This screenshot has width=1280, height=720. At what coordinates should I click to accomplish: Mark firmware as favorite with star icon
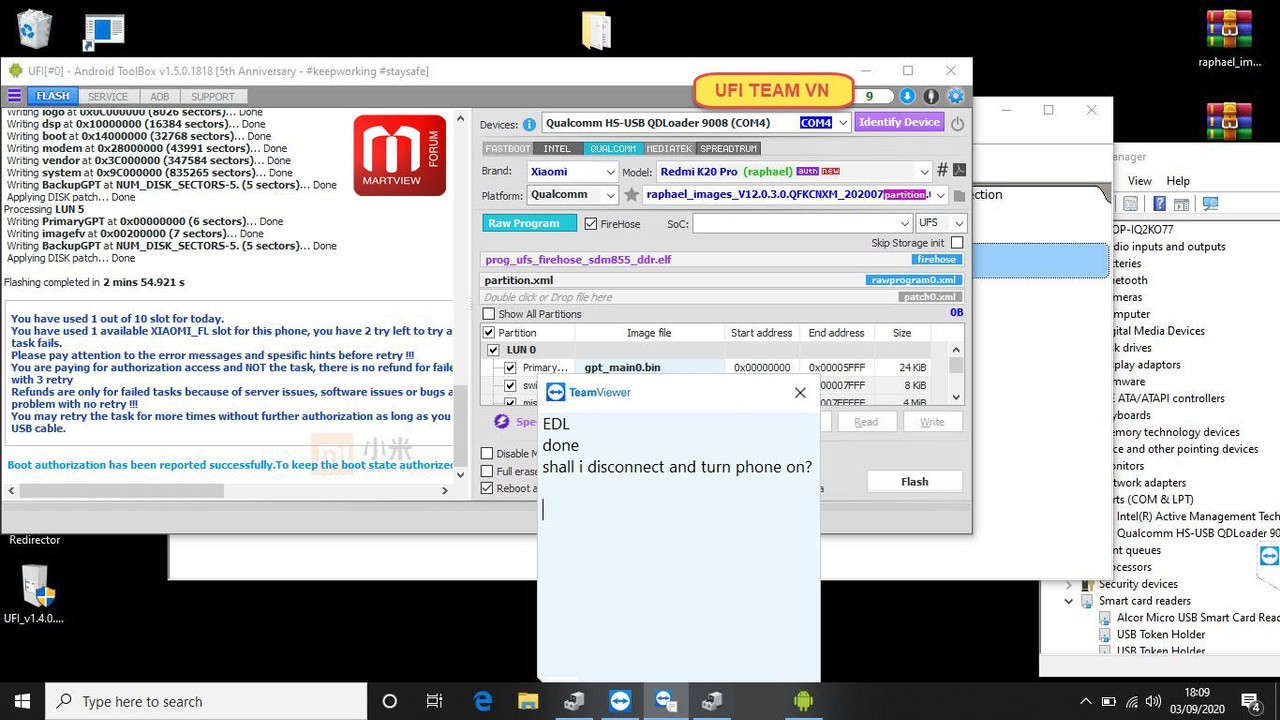[631, 195]
